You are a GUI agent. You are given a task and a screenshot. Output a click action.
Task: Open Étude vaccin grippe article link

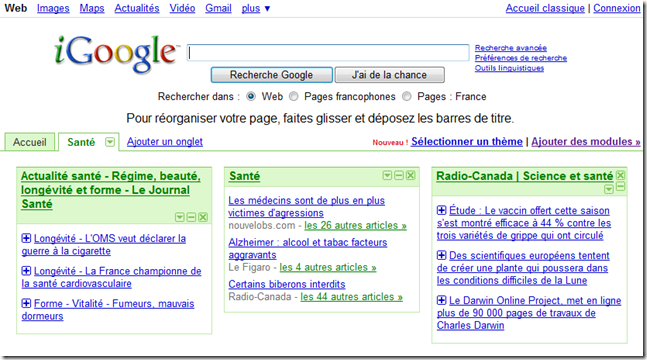coord(524,223)
